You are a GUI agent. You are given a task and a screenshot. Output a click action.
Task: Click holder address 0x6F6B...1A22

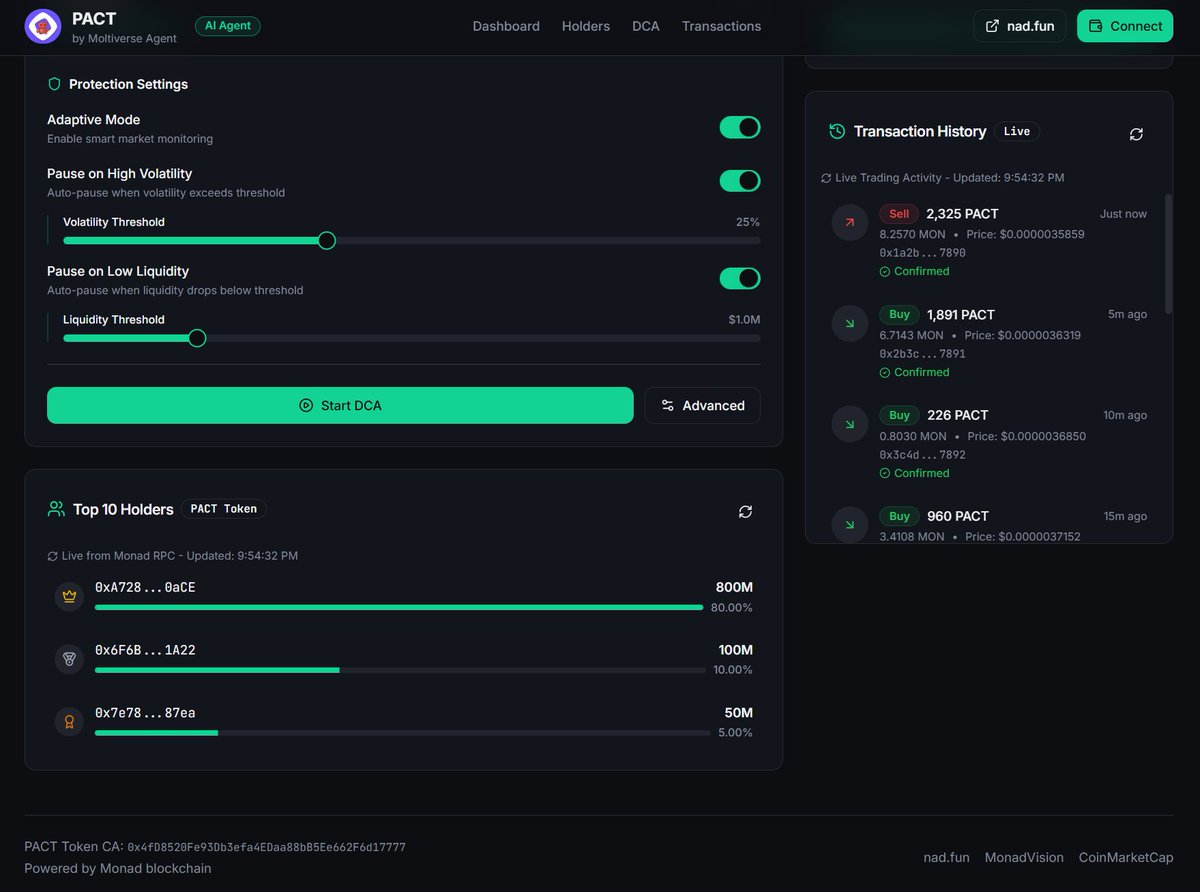(x=145, y=650)
